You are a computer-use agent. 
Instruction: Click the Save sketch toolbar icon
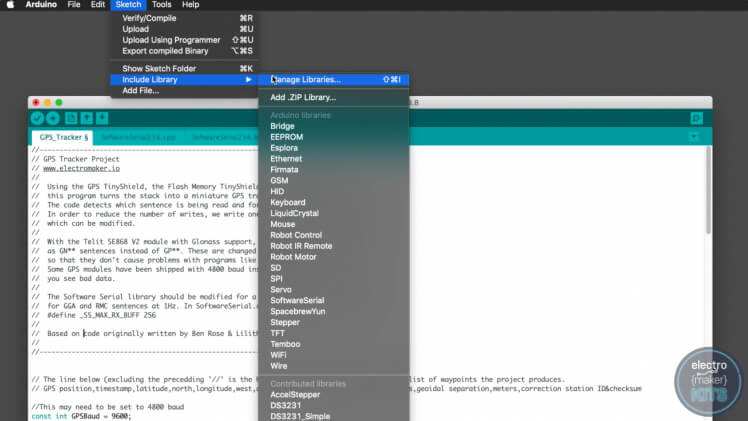click(102, 118)
